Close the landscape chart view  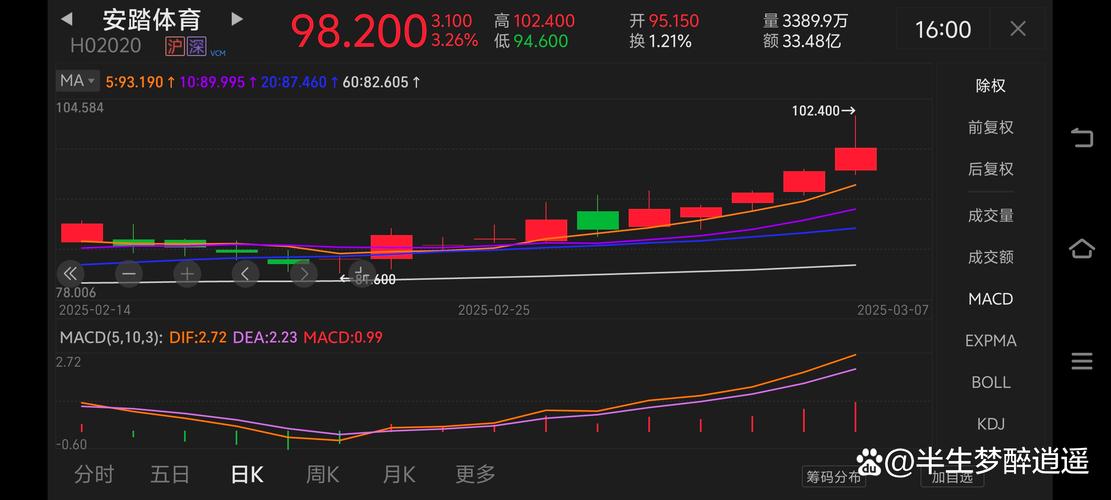[x=1017, y=29]
